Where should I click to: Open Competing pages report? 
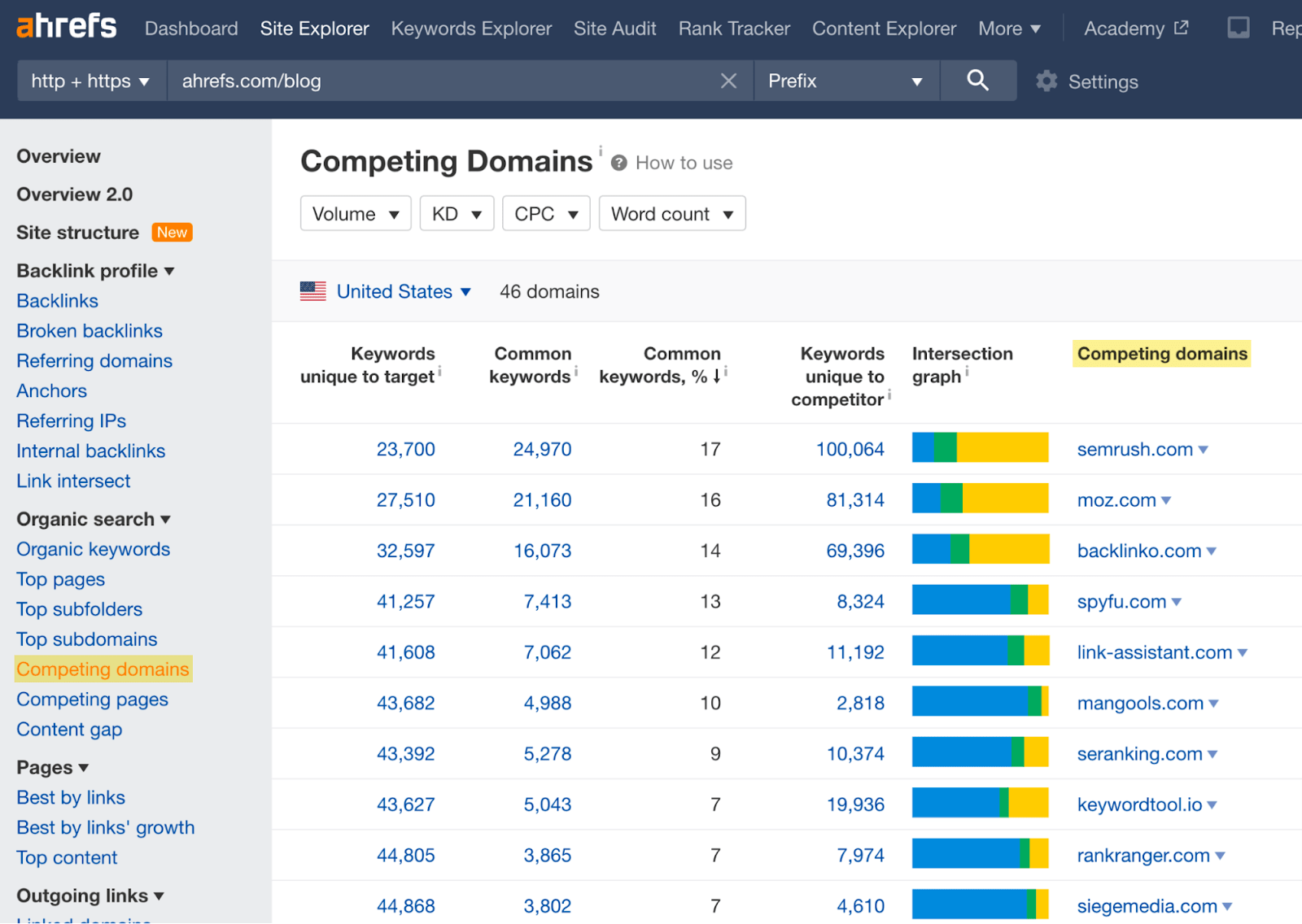93,700
